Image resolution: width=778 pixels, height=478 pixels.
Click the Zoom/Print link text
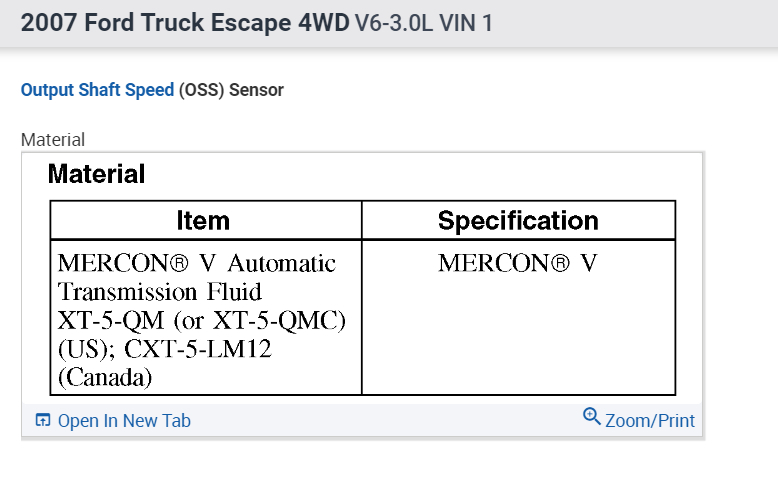click(650, 421)
